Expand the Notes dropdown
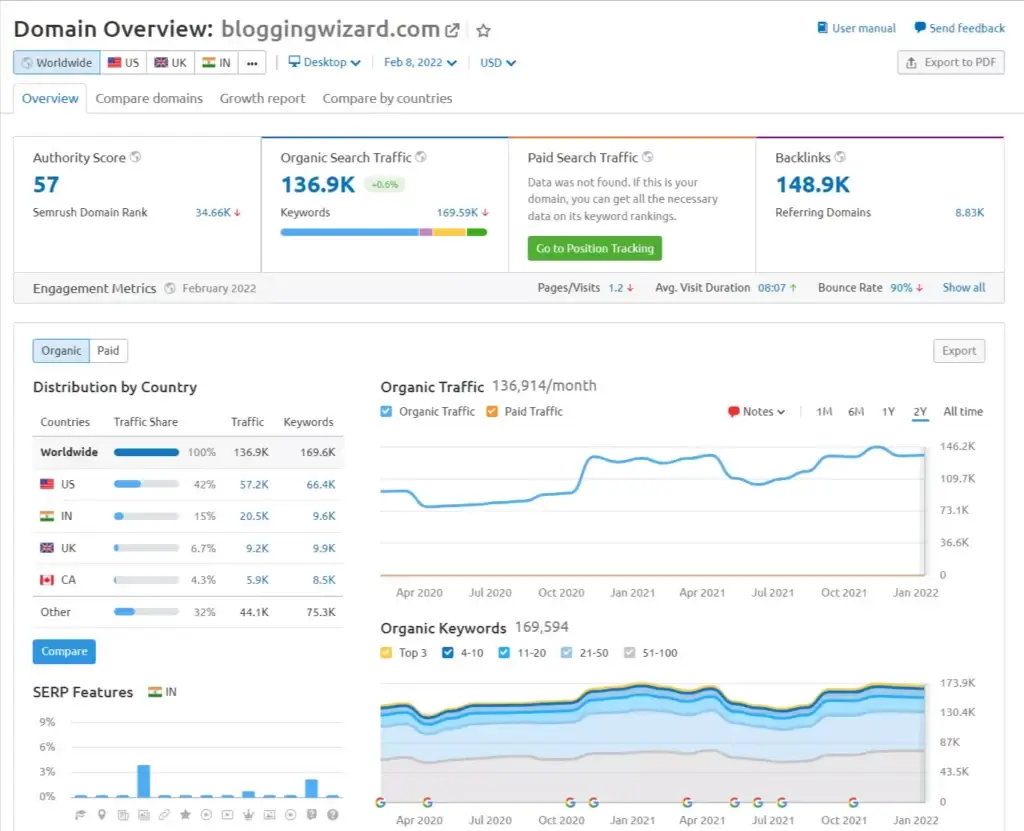Image resolution: width=1024 pixels, height=831 pixels. [757, 412]
